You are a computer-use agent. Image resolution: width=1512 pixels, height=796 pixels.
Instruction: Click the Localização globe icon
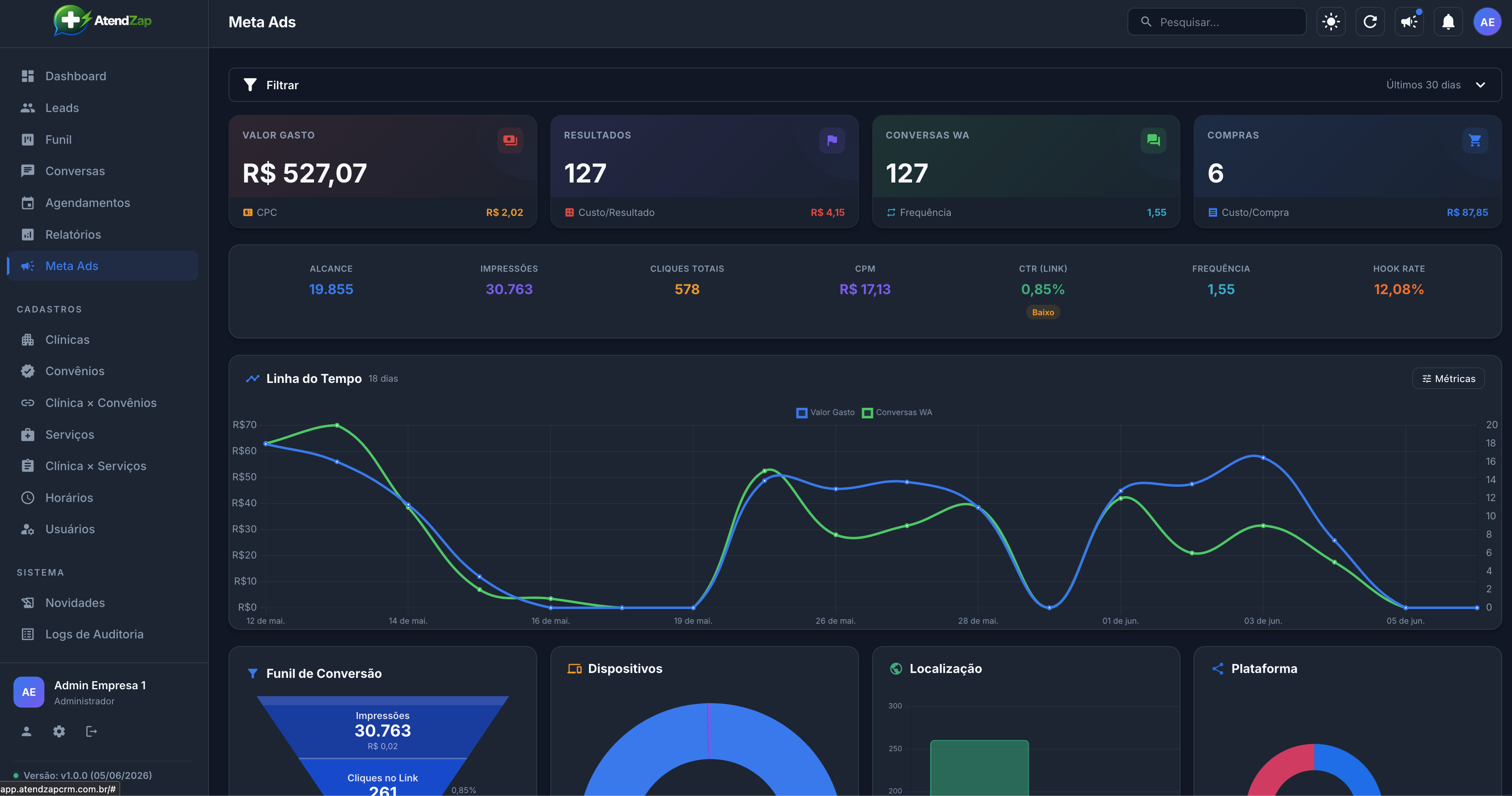point(896,668)
